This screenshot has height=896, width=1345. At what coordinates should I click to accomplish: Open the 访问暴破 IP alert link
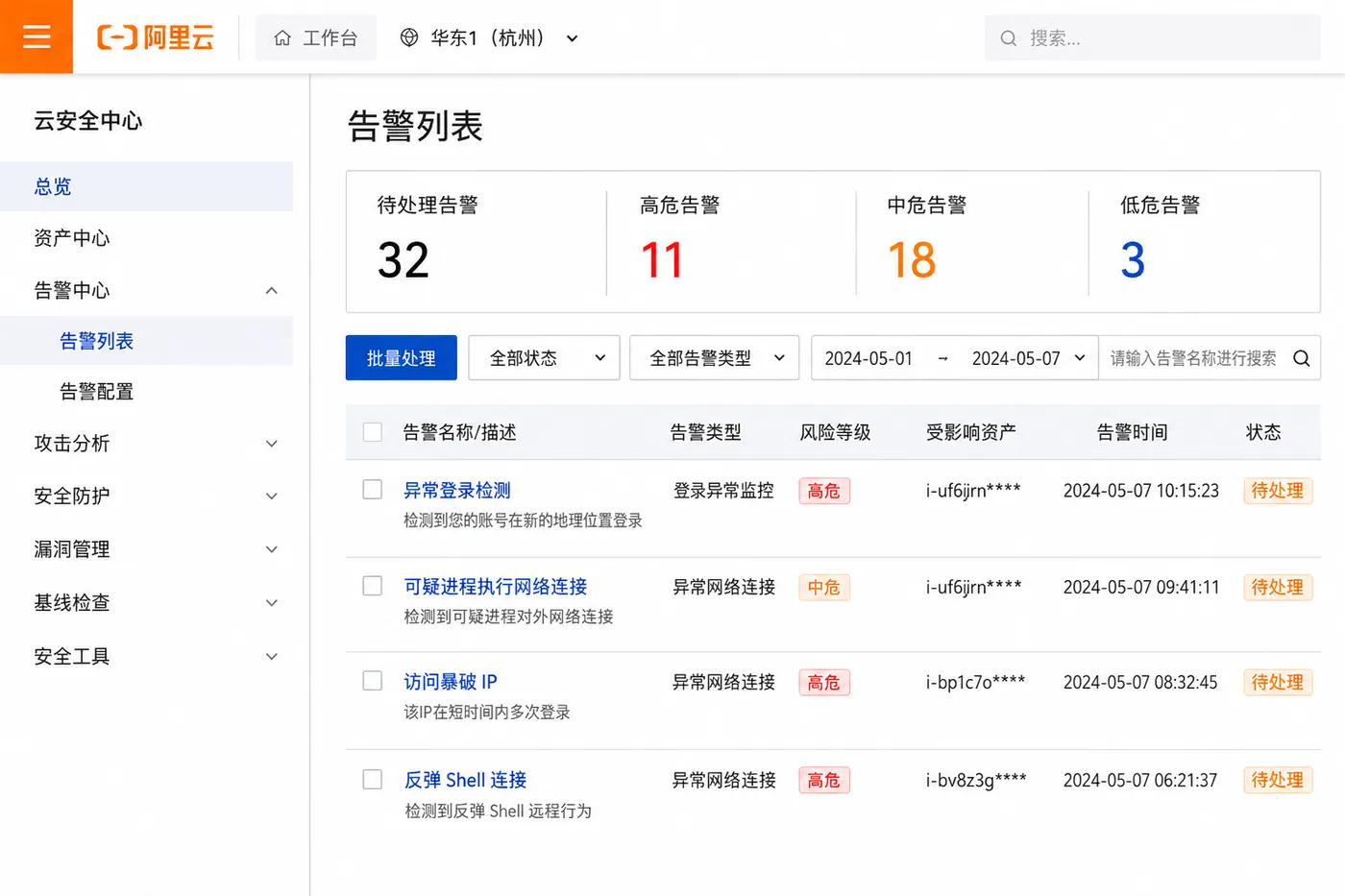click(x=451, y=682)
